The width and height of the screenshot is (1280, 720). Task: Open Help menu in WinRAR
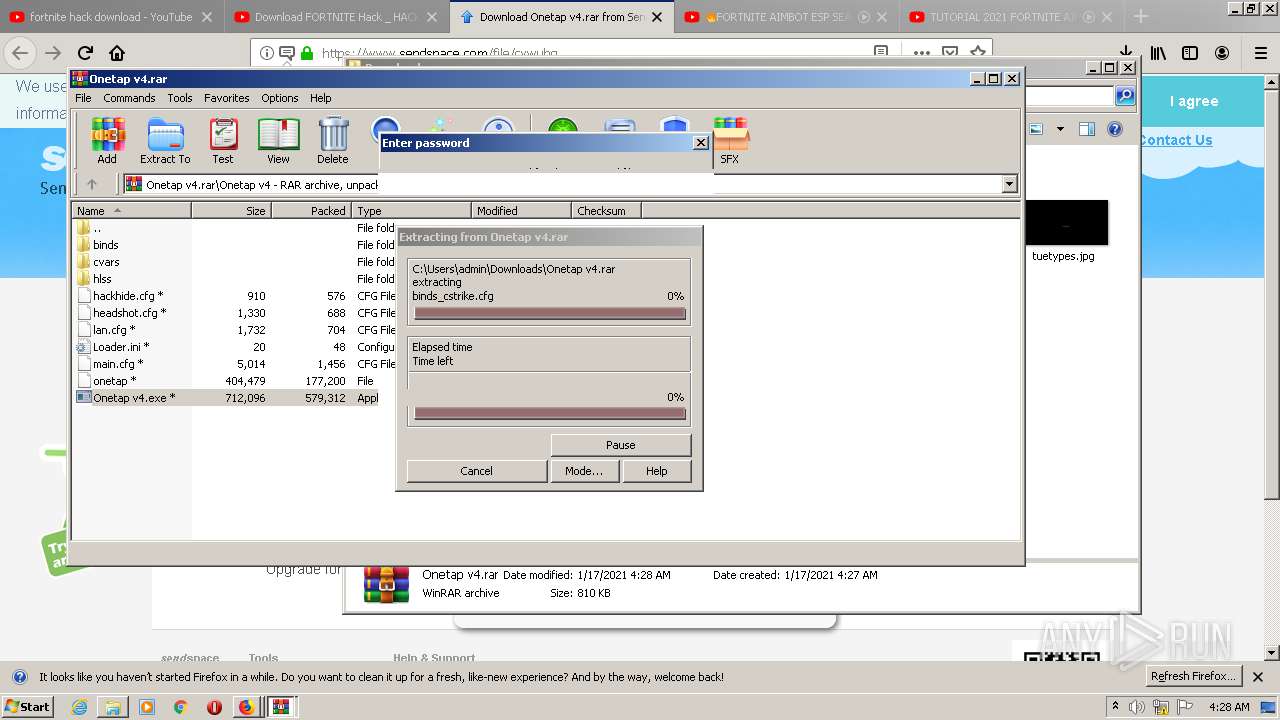point(320,98)
